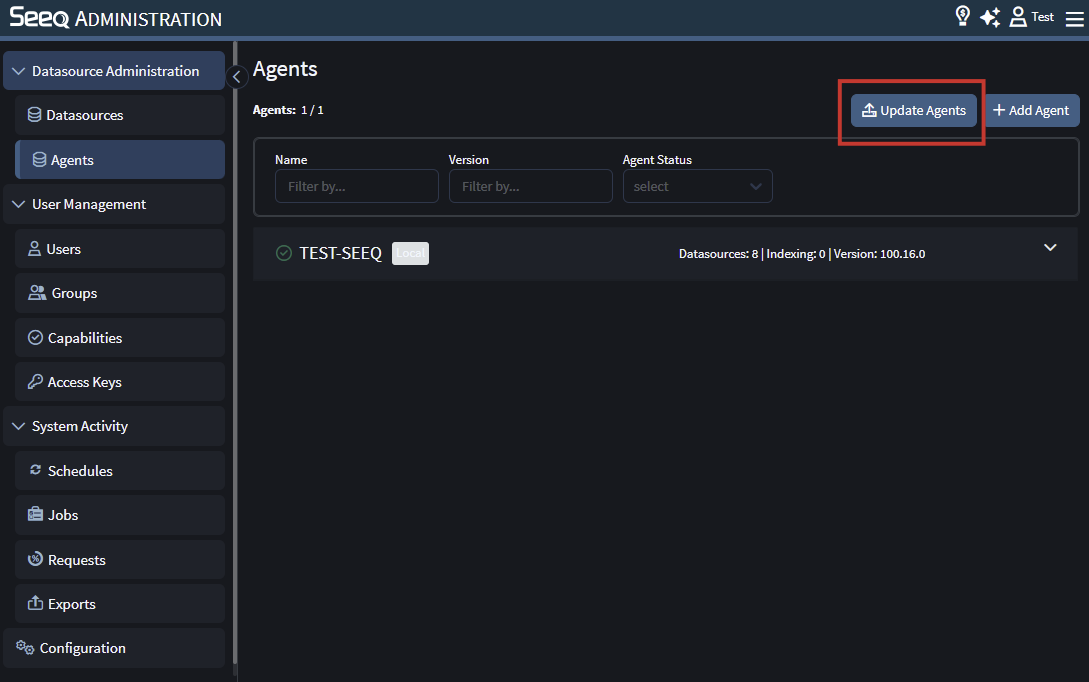Click the Test user profile icon
Screen dimensions: 1089x682
1019,17
